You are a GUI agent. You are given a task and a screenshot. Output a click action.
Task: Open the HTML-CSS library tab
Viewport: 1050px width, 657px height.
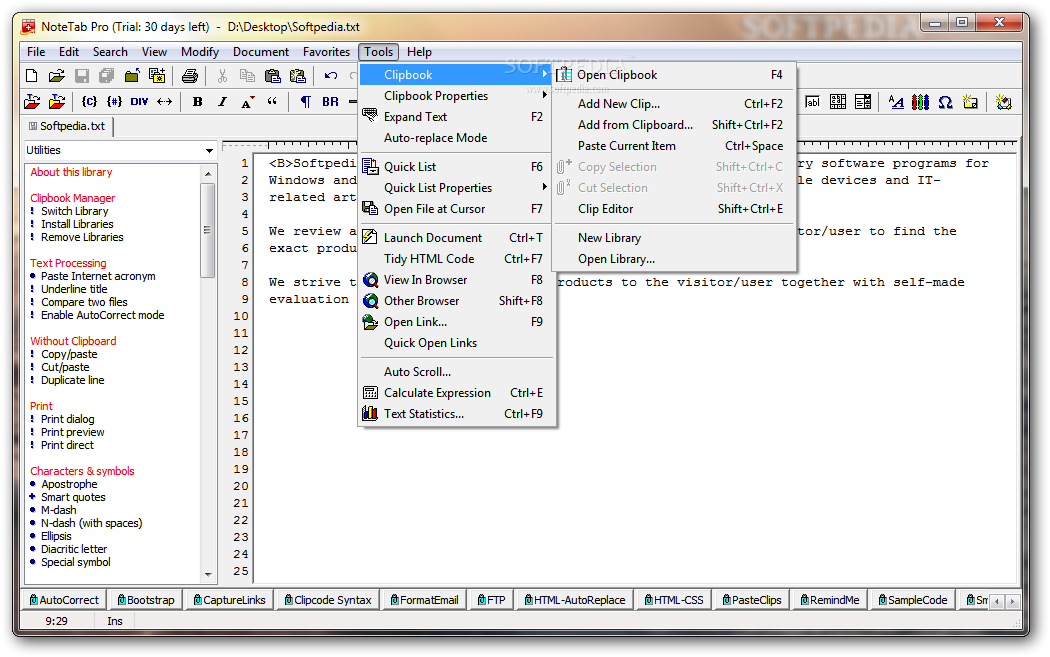pyautogui.click(x=674, y=600)
